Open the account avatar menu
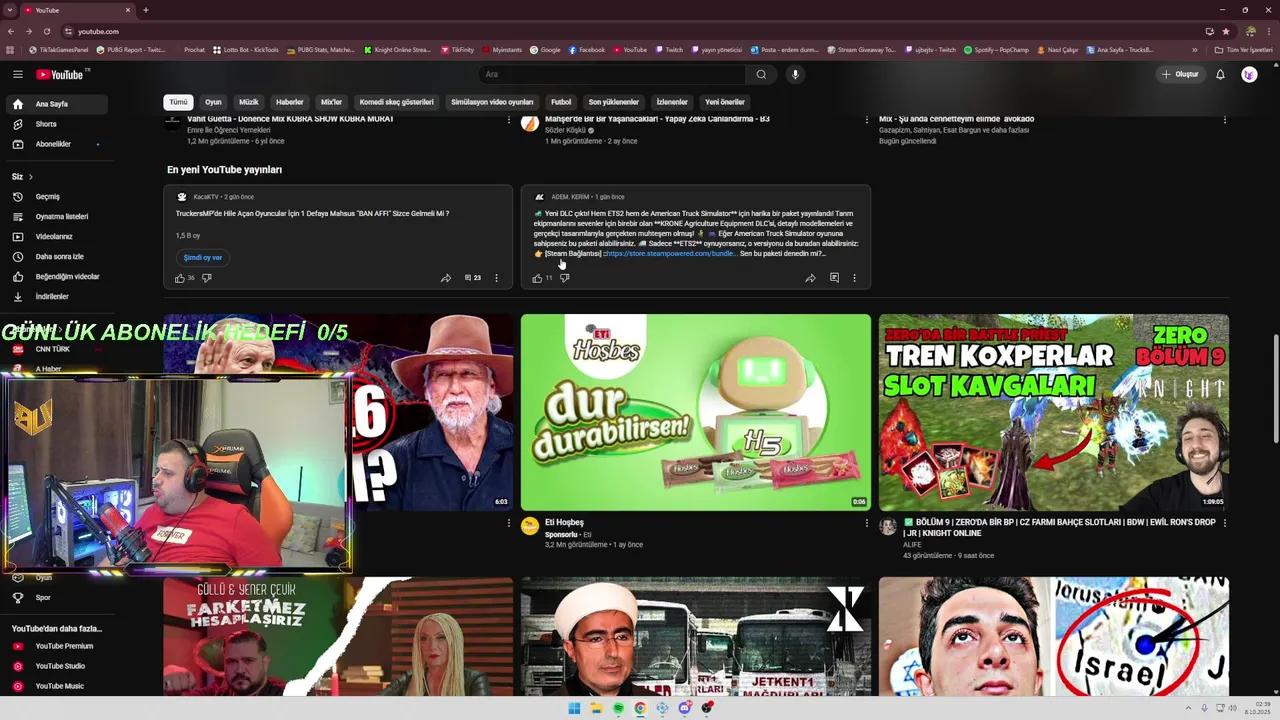This screenshot has height=720, width=1280. 1249,74
